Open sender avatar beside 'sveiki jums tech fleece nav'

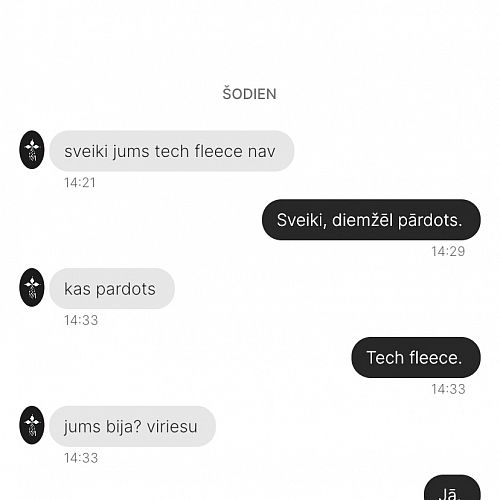(x=32, y=150)
